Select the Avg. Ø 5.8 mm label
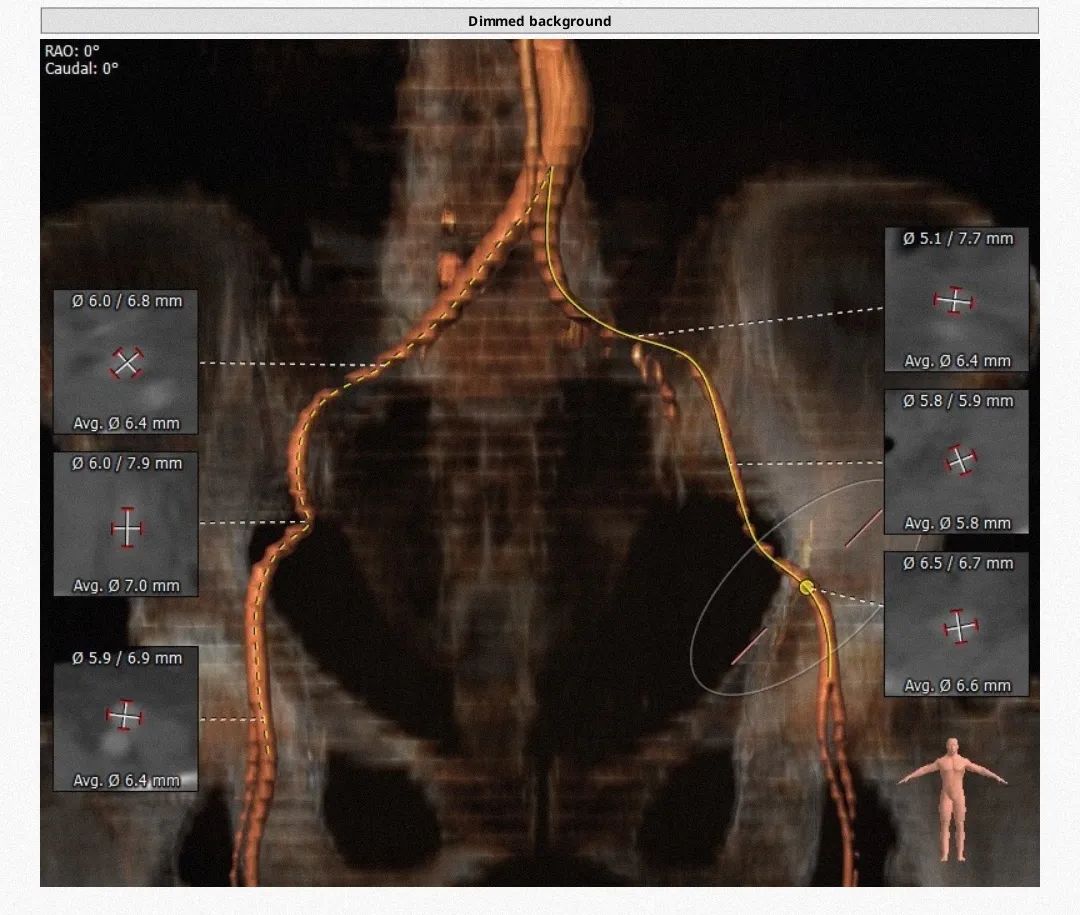 [x=957, y=523]
